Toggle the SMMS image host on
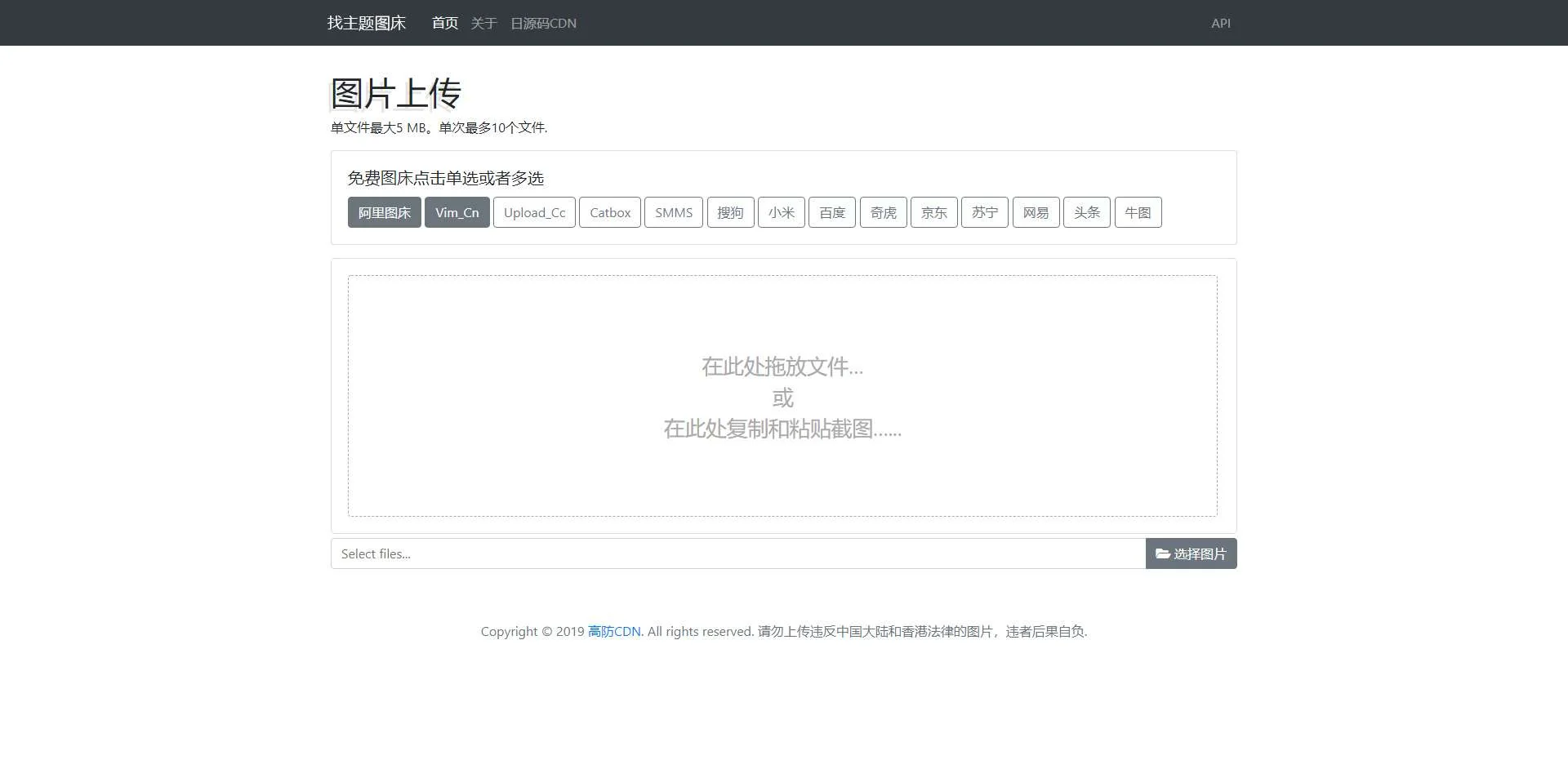The height and width of the screenshot is (760, 1568). pos(673,213)
